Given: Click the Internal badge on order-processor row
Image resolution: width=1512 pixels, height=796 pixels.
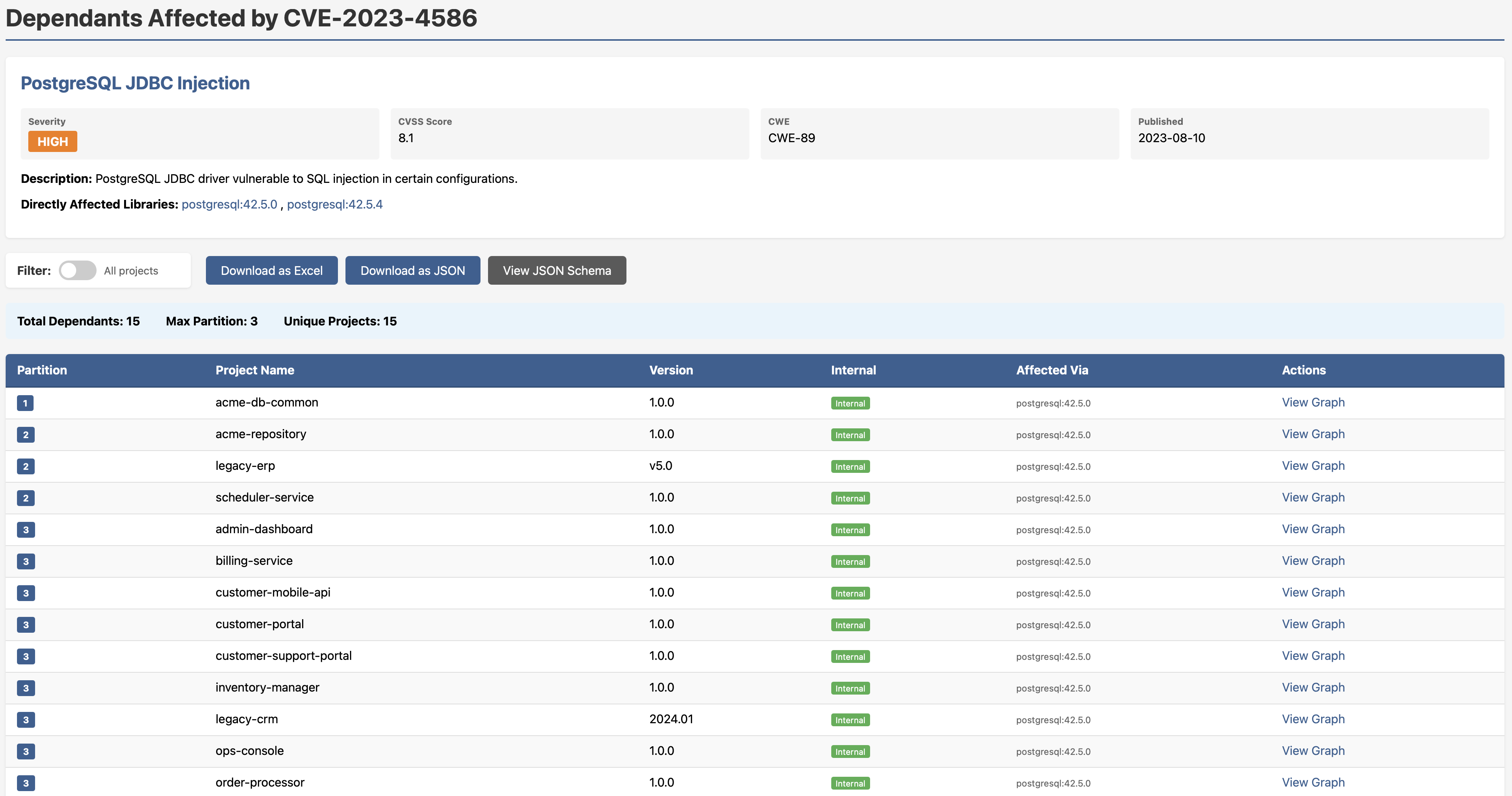Looking at the screenshot, I should 850,783.
